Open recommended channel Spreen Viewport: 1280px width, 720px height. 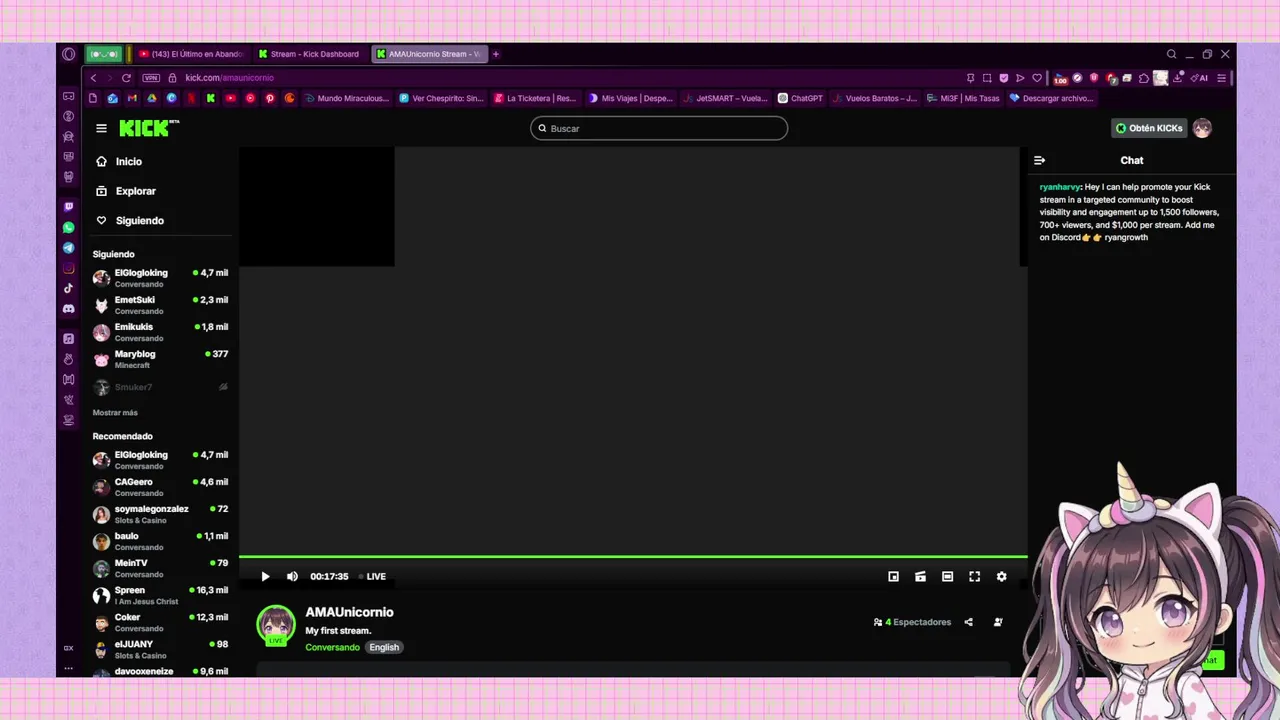click(x=160, y=595)
